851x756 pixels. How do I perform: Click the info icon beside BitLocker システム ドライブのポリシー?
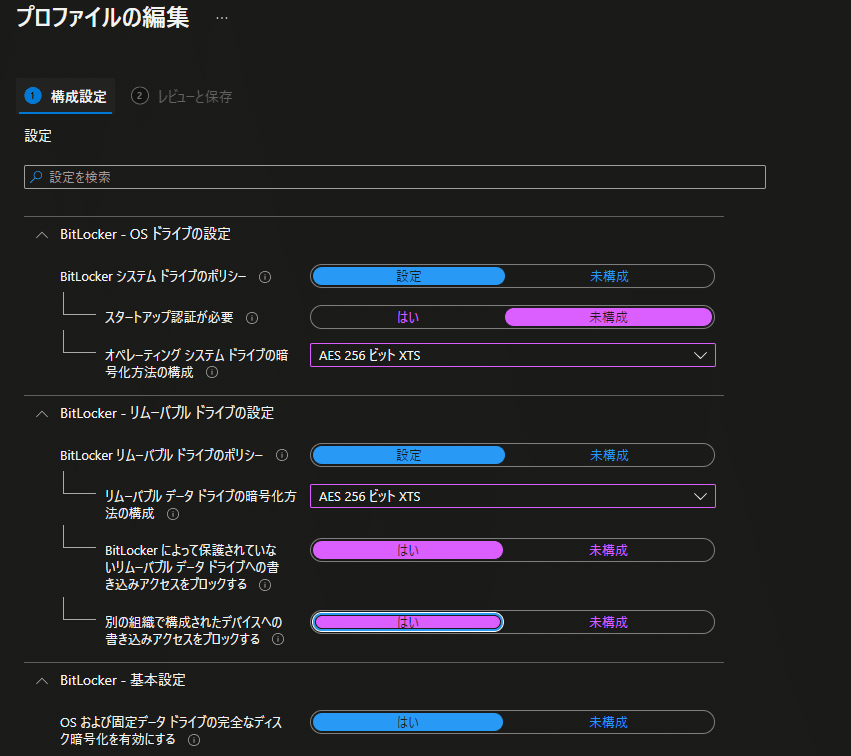[265, 277]
